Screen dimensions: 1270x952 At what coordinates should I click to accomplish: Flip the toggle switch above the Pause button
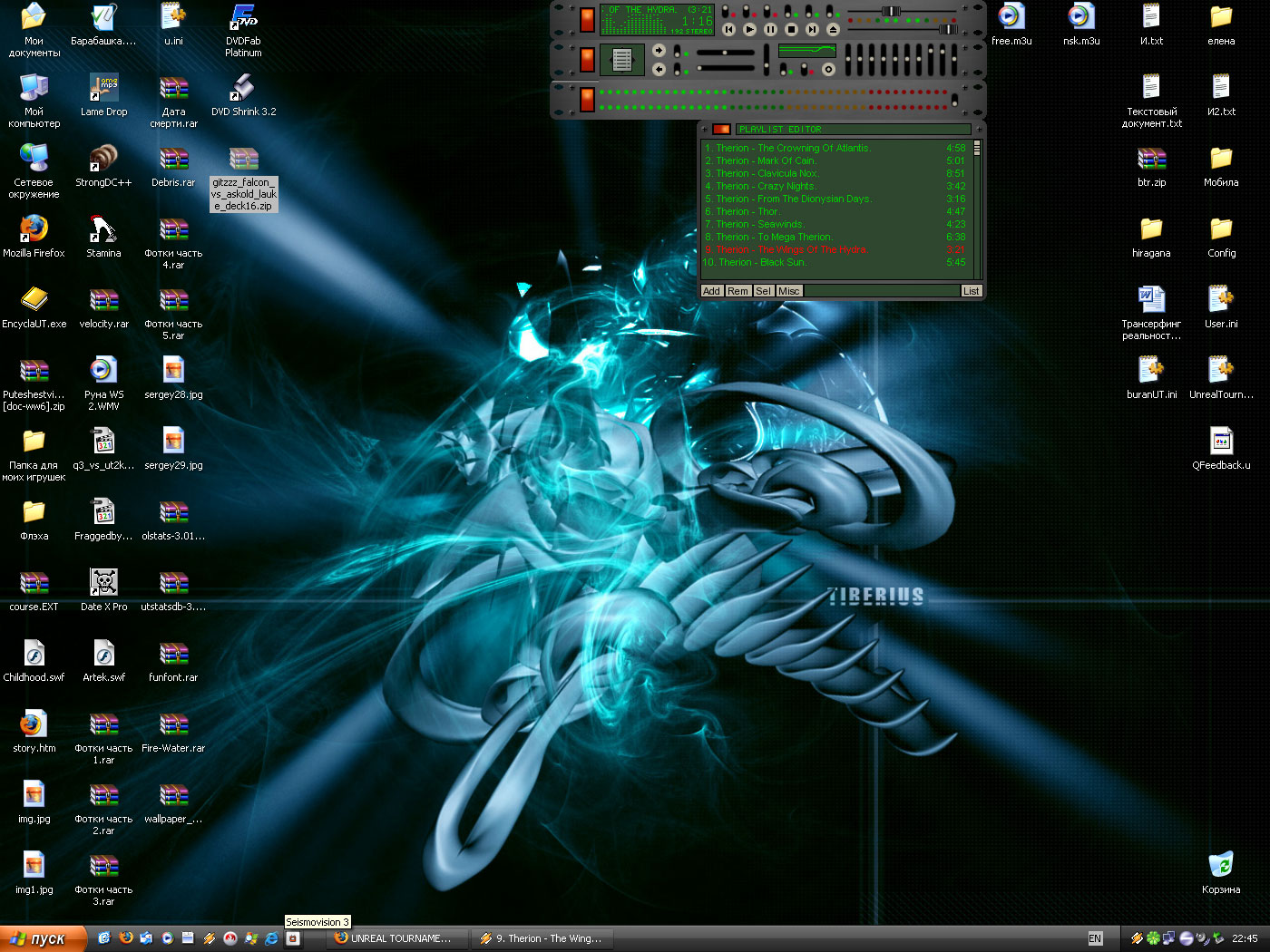pyautogui.click(x=767, y=11)
